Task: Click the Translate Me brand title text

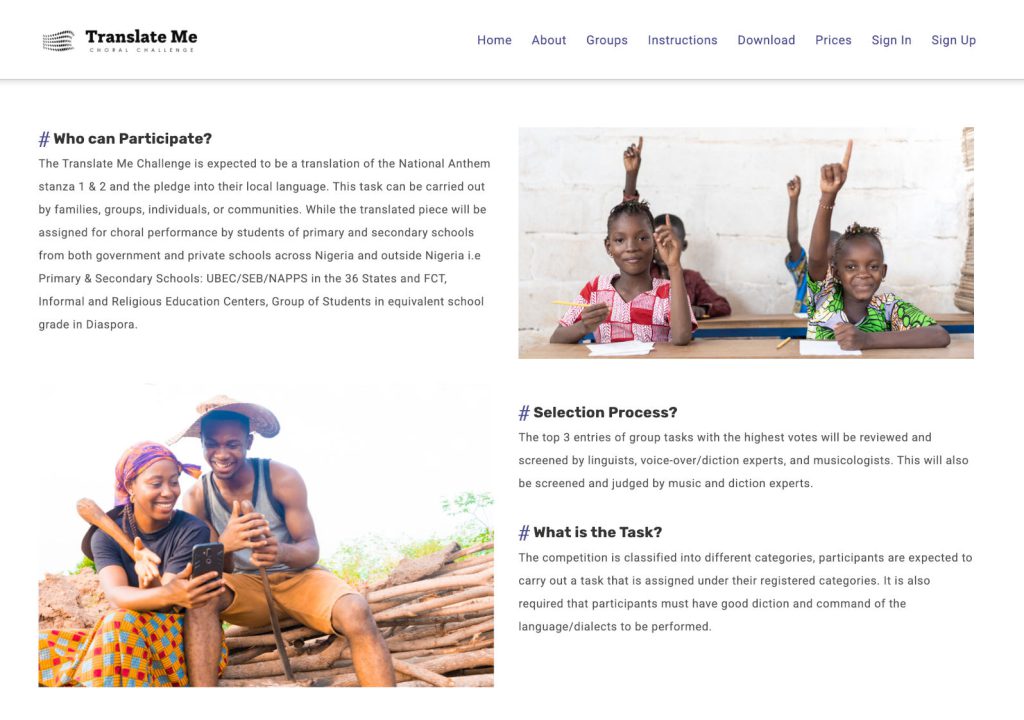Action: (141, 37)
